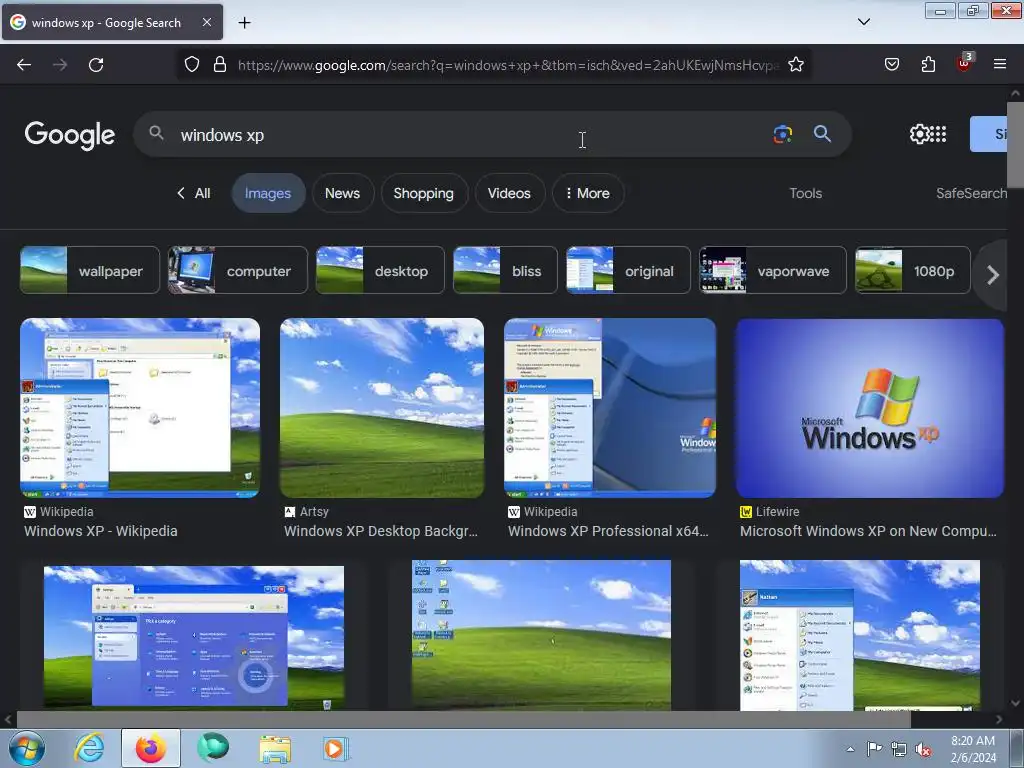Select the 1080p suggestion chip

(913, 270)
